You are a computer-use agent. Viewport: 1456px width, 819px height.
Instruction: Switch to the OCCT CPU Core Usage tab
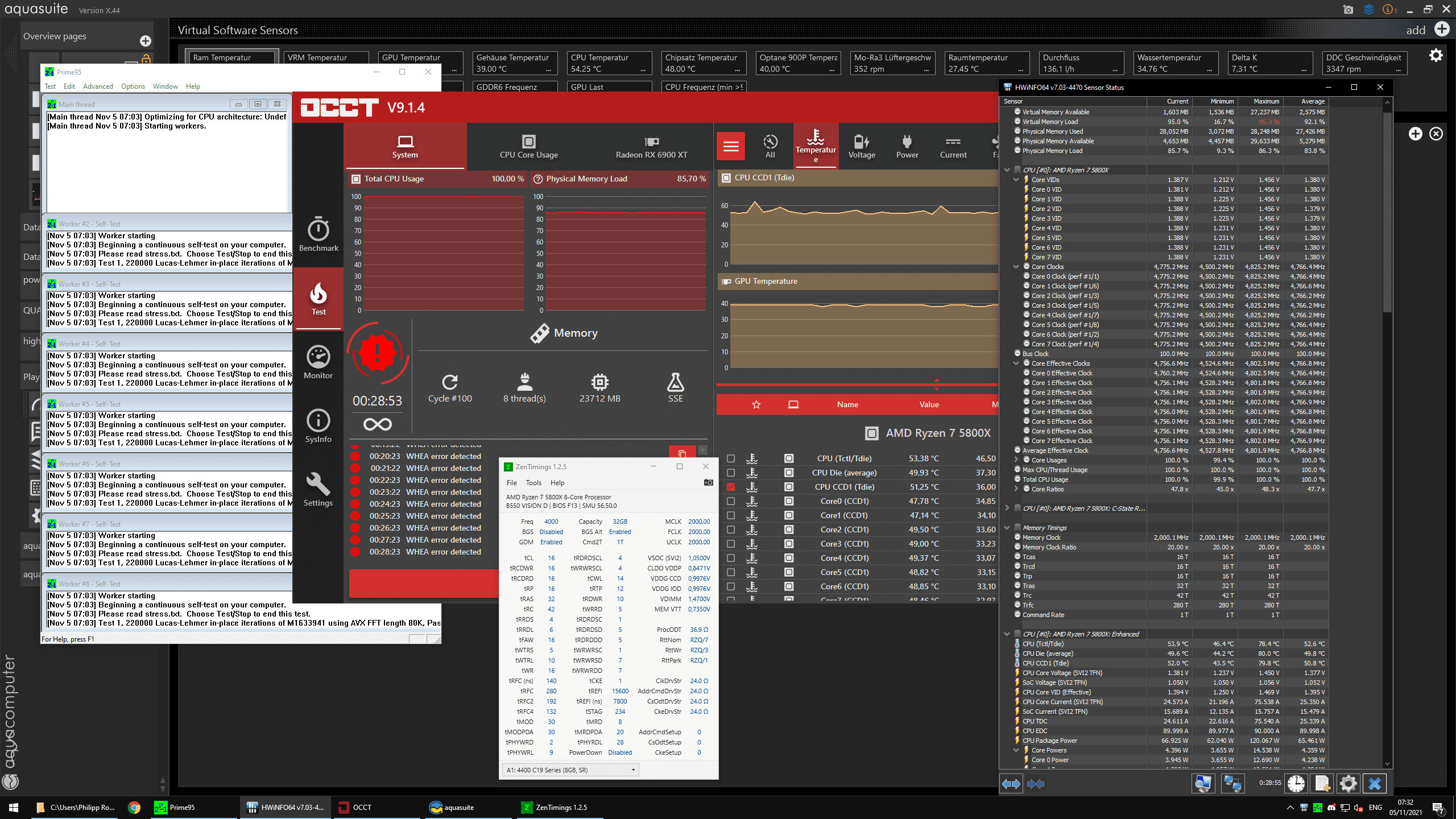pos(529,147)
